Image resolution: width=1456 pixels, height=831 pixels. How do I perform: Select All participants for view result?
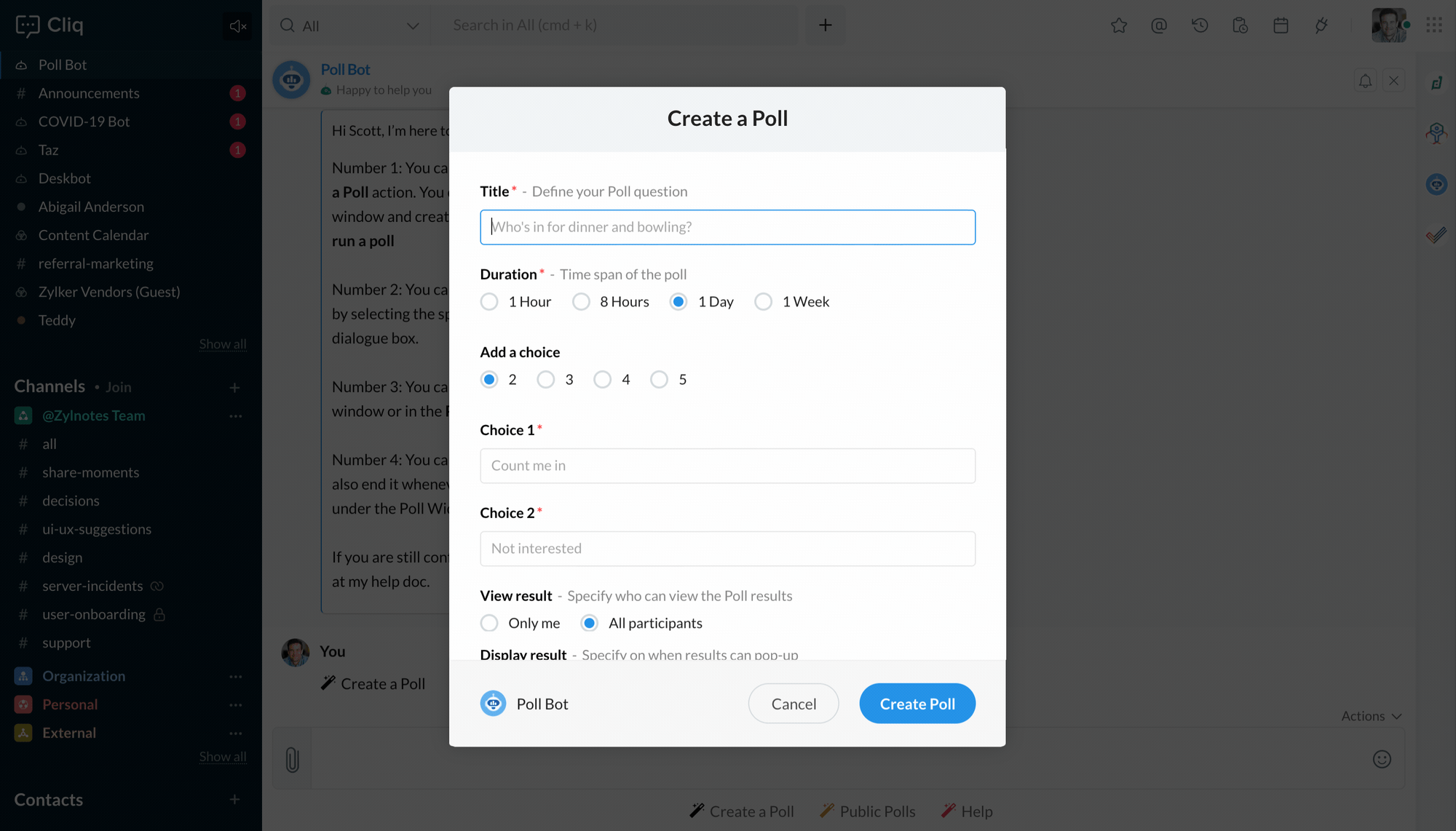click(x=590, y=624)
